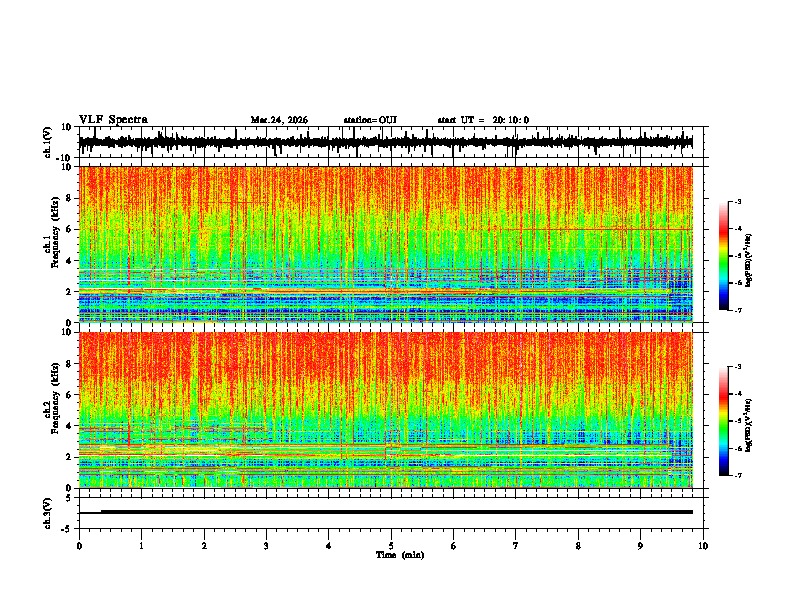The image size is (792, 612).
Task: Click time-axis tick label "5"
Action: coord(391,546)
